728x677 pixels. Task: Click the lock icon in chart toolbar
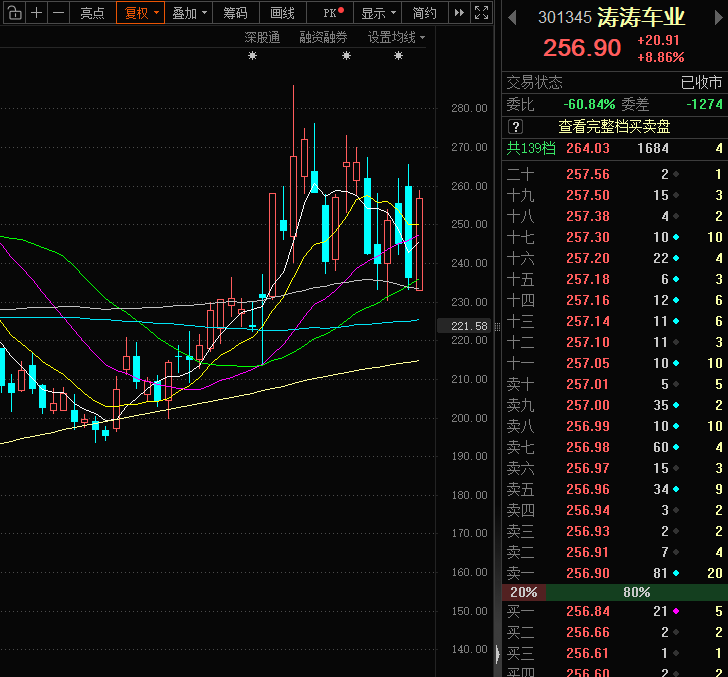click(14, 13)
